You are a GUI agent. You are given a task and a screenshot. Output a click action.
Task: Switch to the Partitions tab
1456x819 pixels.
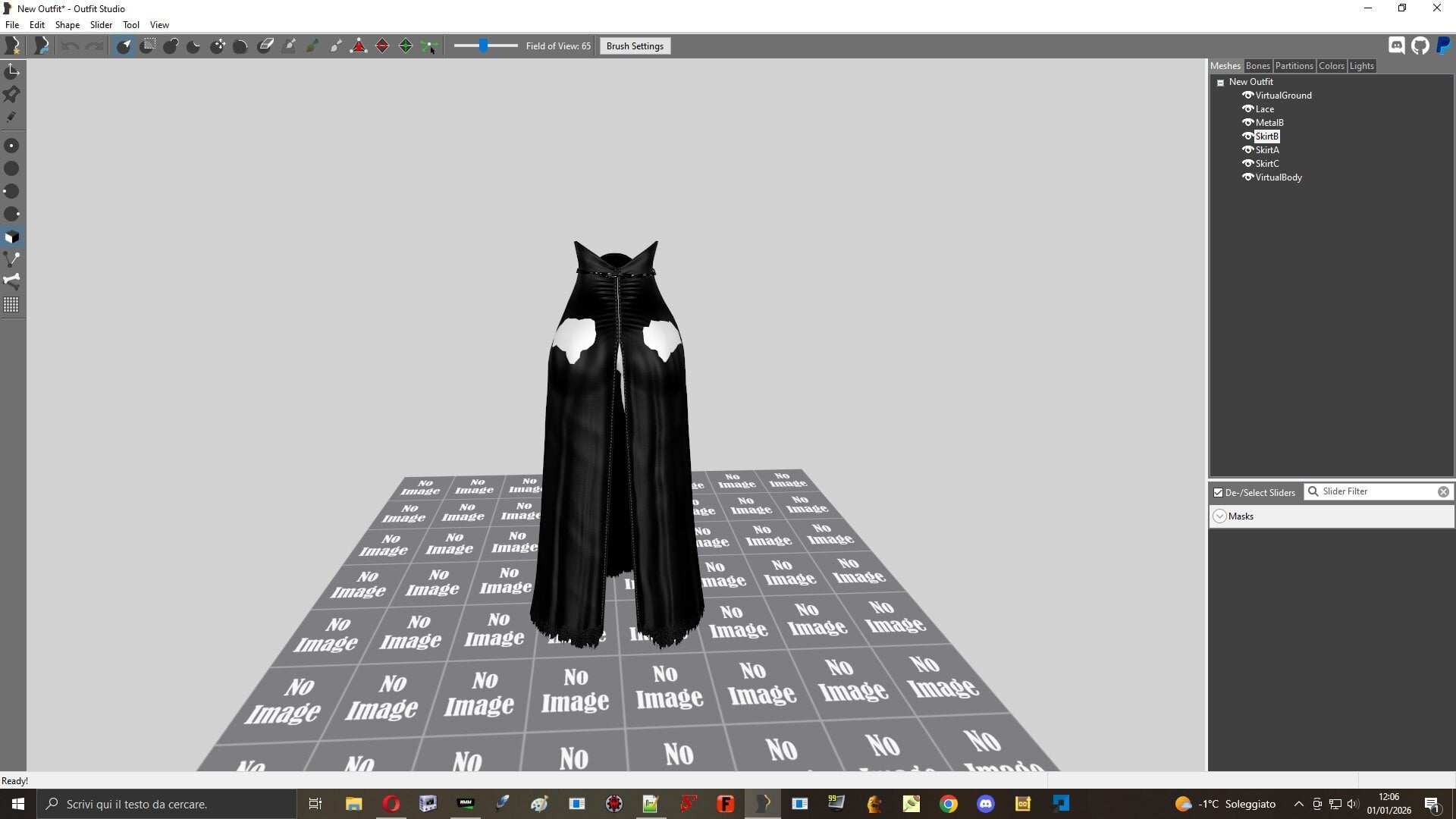[1294, 66]
